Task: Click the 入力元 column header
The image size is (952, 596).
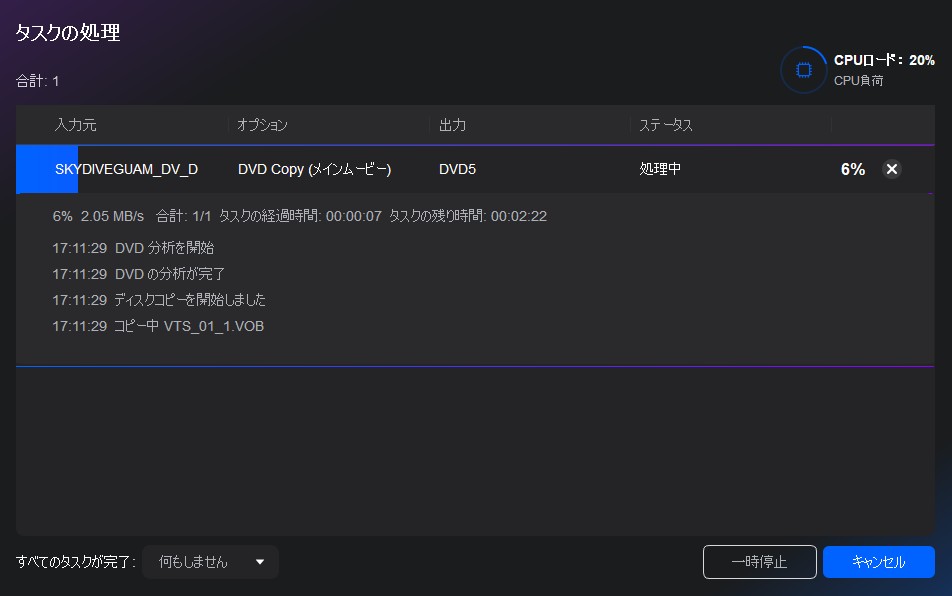Action: coord(75,125)
